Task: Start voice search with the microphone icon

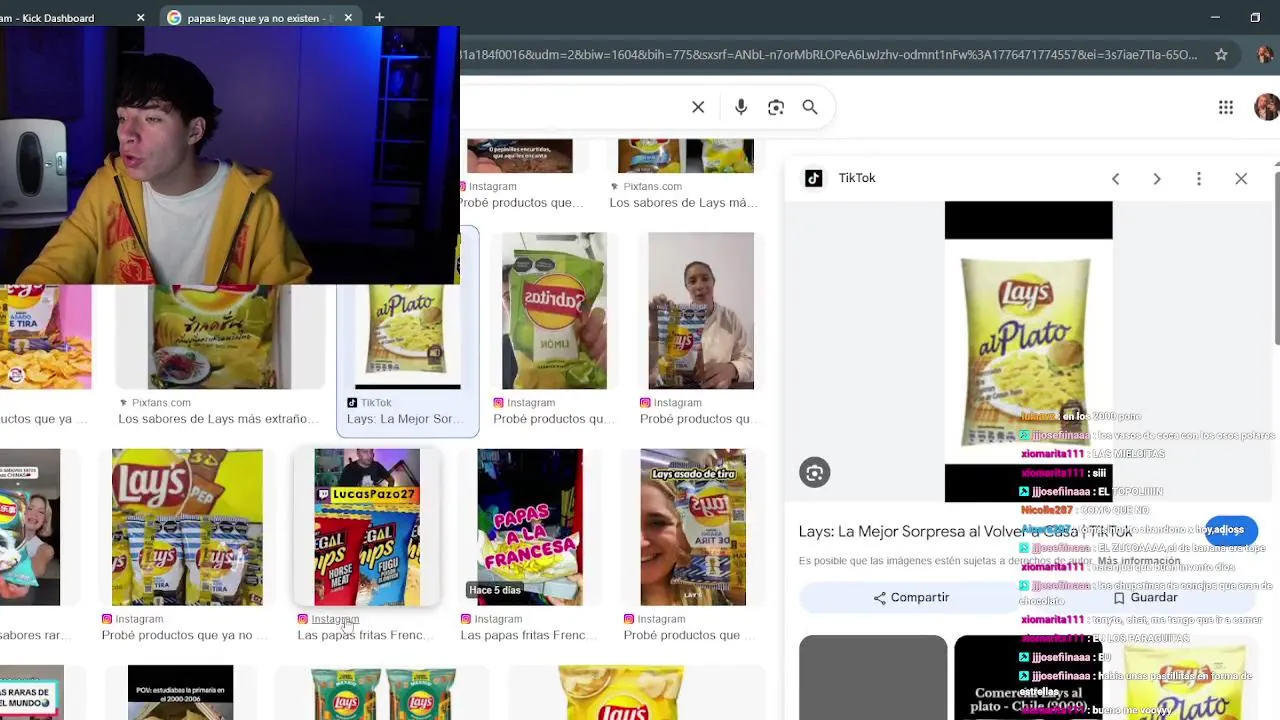Action: pos(741,107)
